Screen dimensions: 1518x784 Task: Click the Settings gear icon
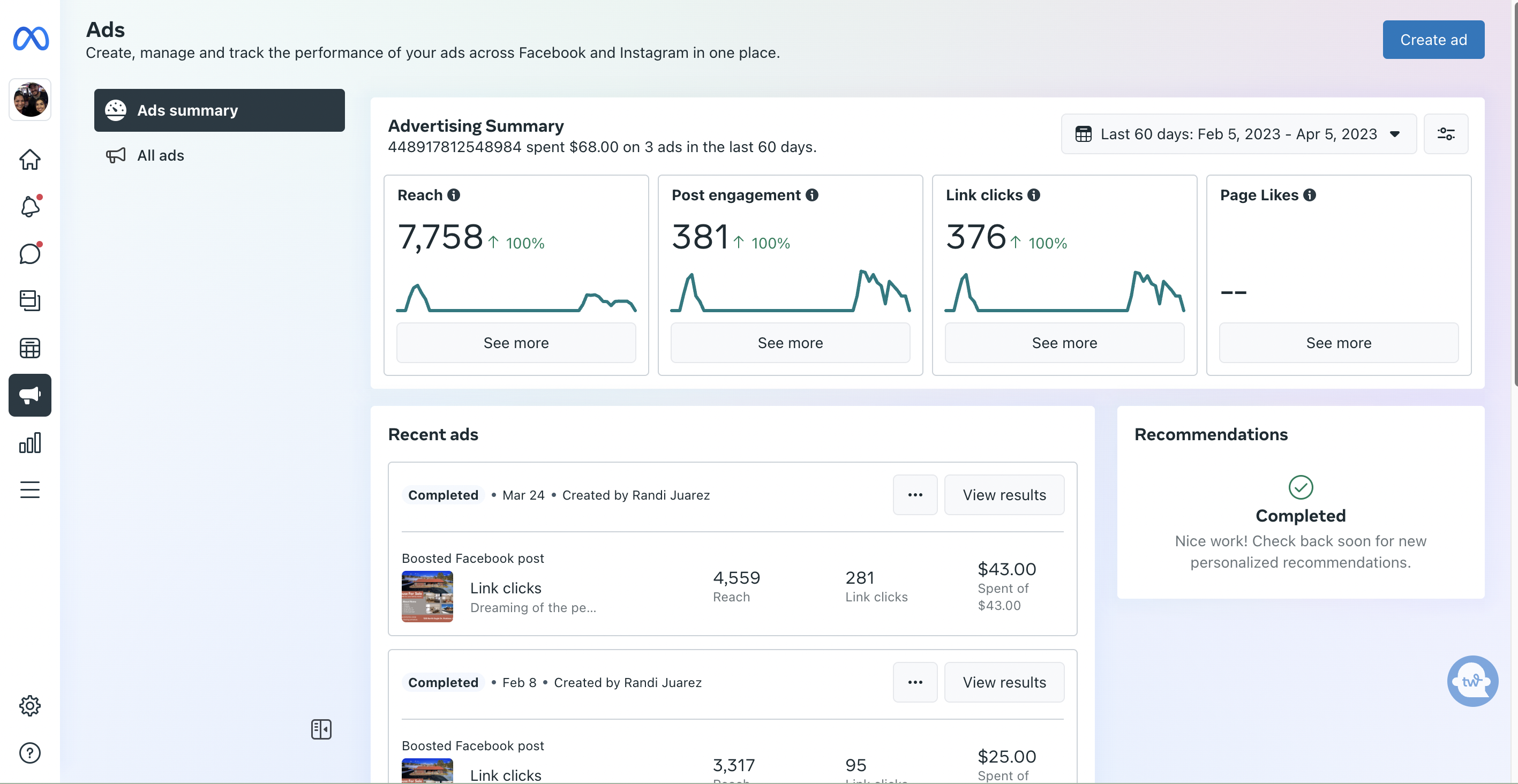29,706
